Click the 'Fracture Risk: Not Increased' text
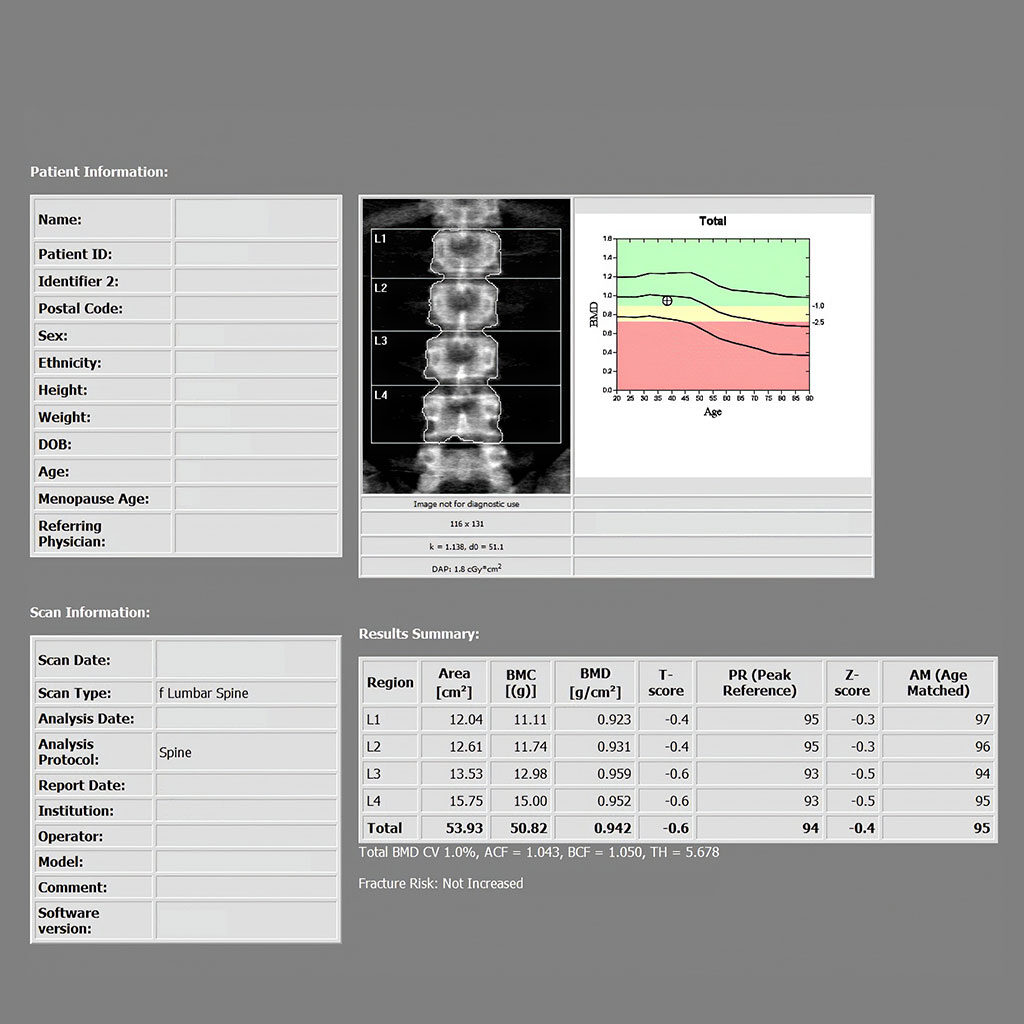Screen dimensions: 1024x1024 click(441, 883)
